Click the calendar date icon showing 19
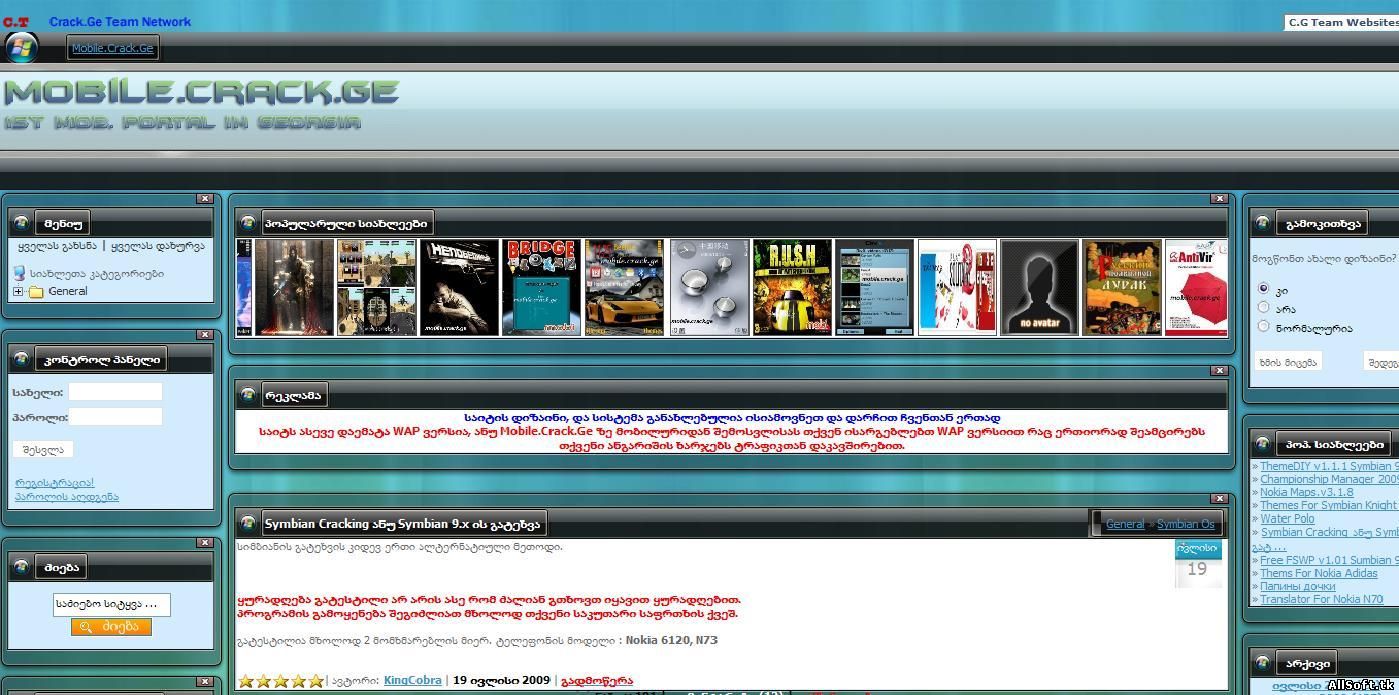The width and height of the screenshot is (1399, 695). (1198, 563)
